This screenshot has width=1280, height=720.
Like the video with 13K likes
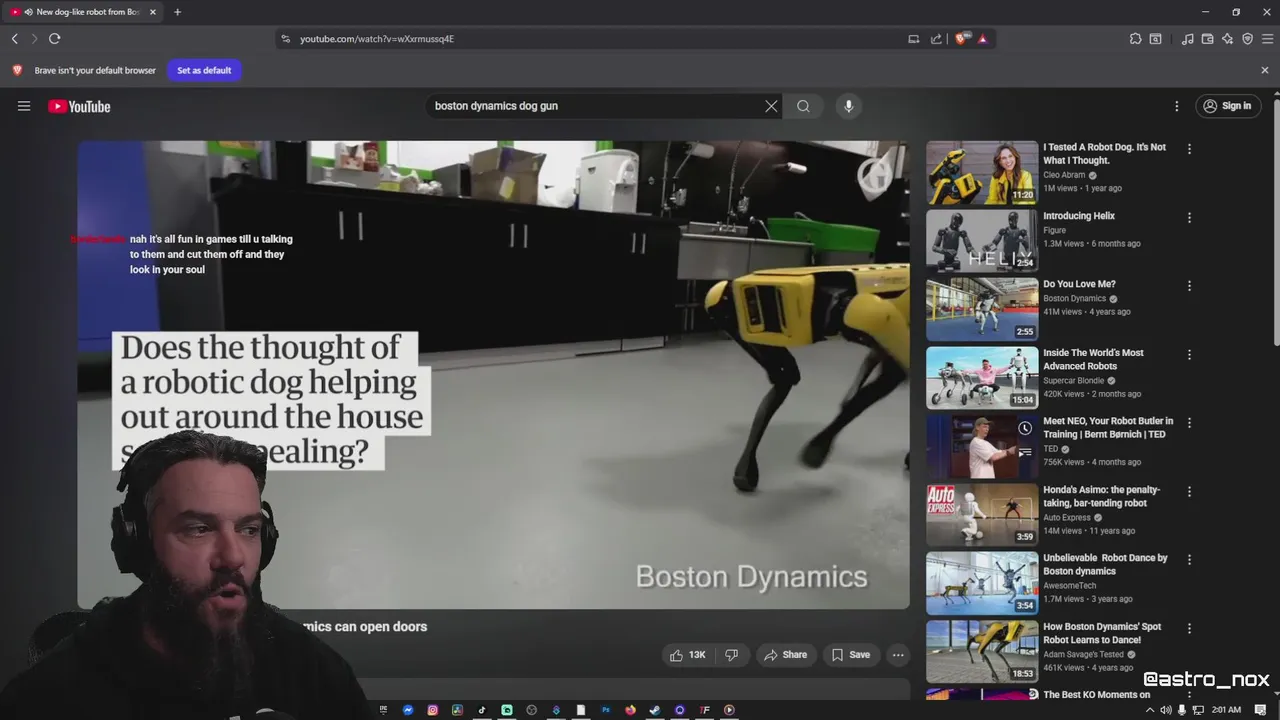(688, 655)
